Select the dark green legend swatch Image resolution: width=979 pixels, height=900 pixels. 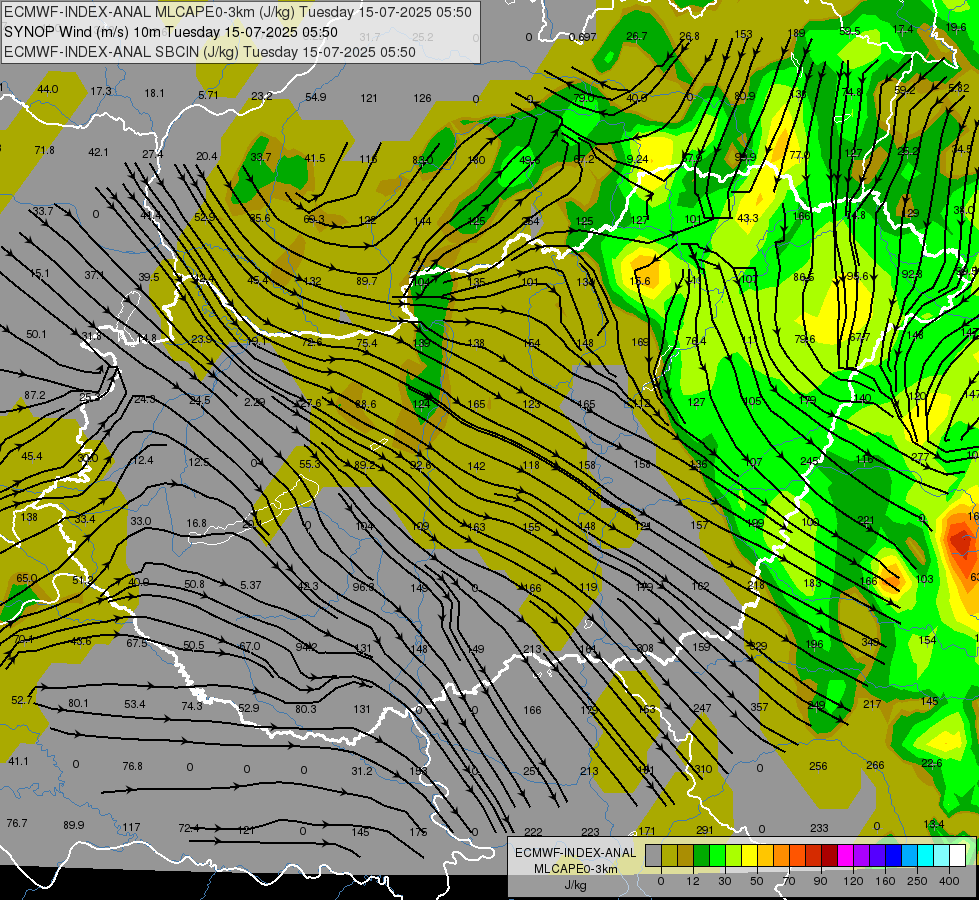pyautogui.click(x=702, y=855)
